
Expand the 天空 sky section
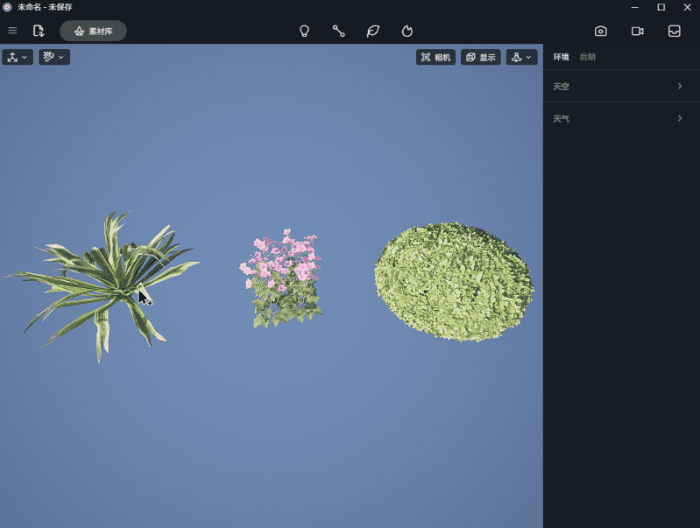pos(618,86)
